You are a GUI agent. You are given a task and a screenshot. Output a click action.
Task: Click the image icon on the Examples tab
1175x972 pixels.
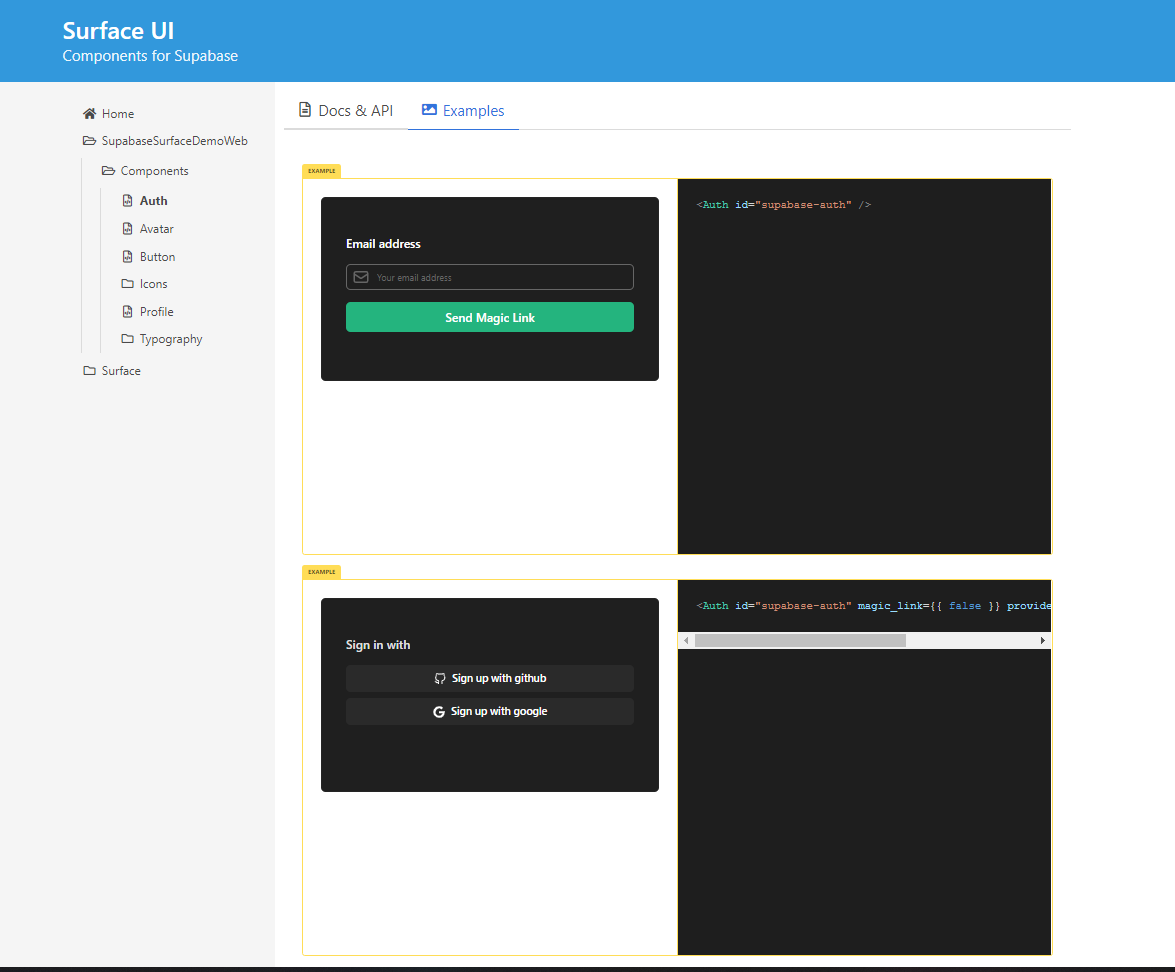[x=428, y=110]
